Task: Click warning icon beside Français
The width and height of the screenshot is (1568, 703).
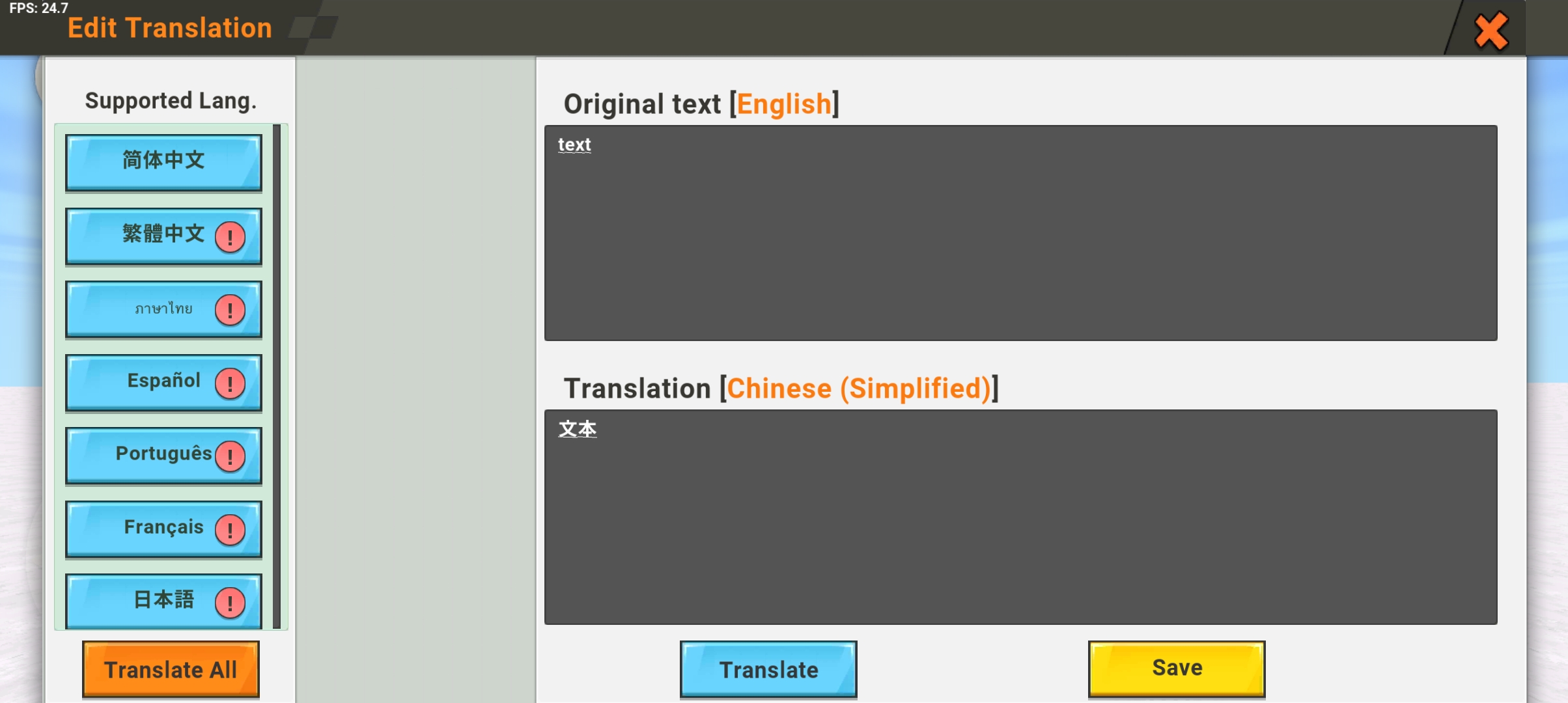Action: point(230,530)
